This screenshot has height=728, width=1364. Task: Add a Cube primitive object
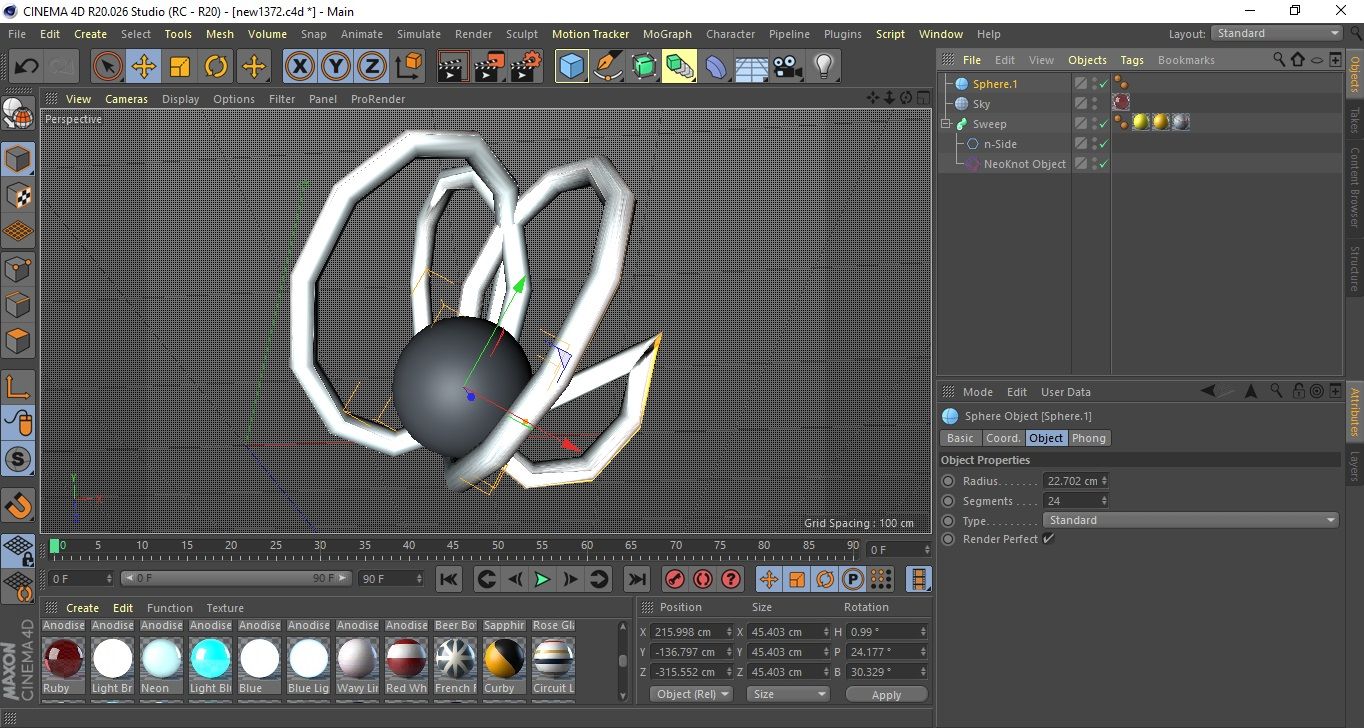[571, 67]
